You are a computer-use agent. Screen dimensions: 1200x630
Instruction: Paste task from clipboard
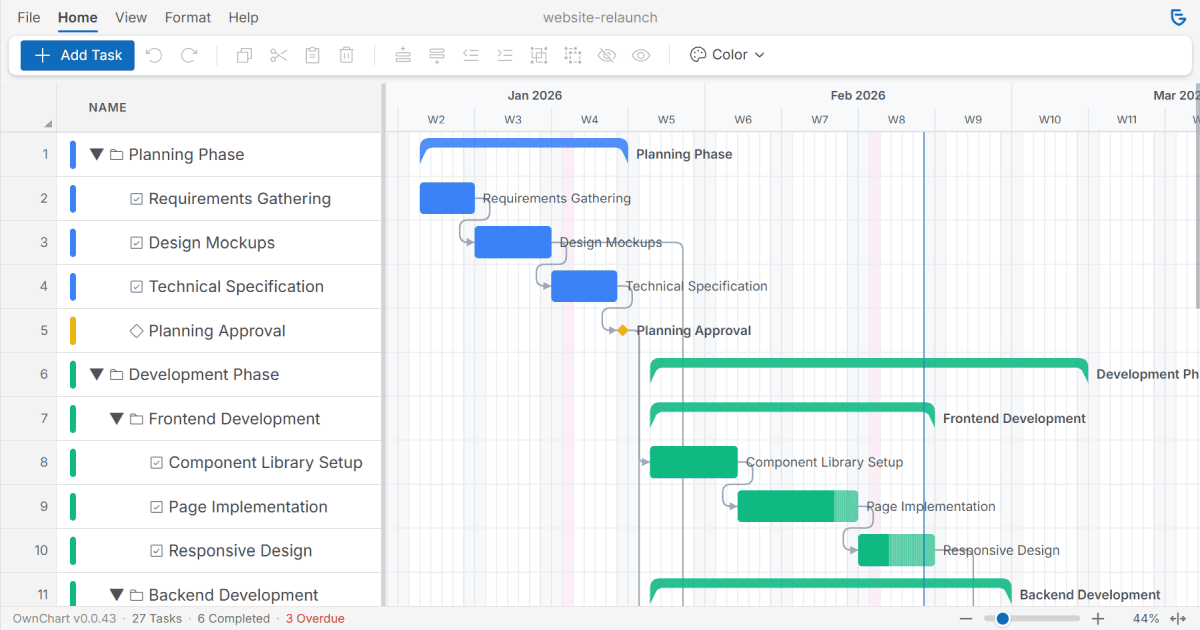(312, 55)
